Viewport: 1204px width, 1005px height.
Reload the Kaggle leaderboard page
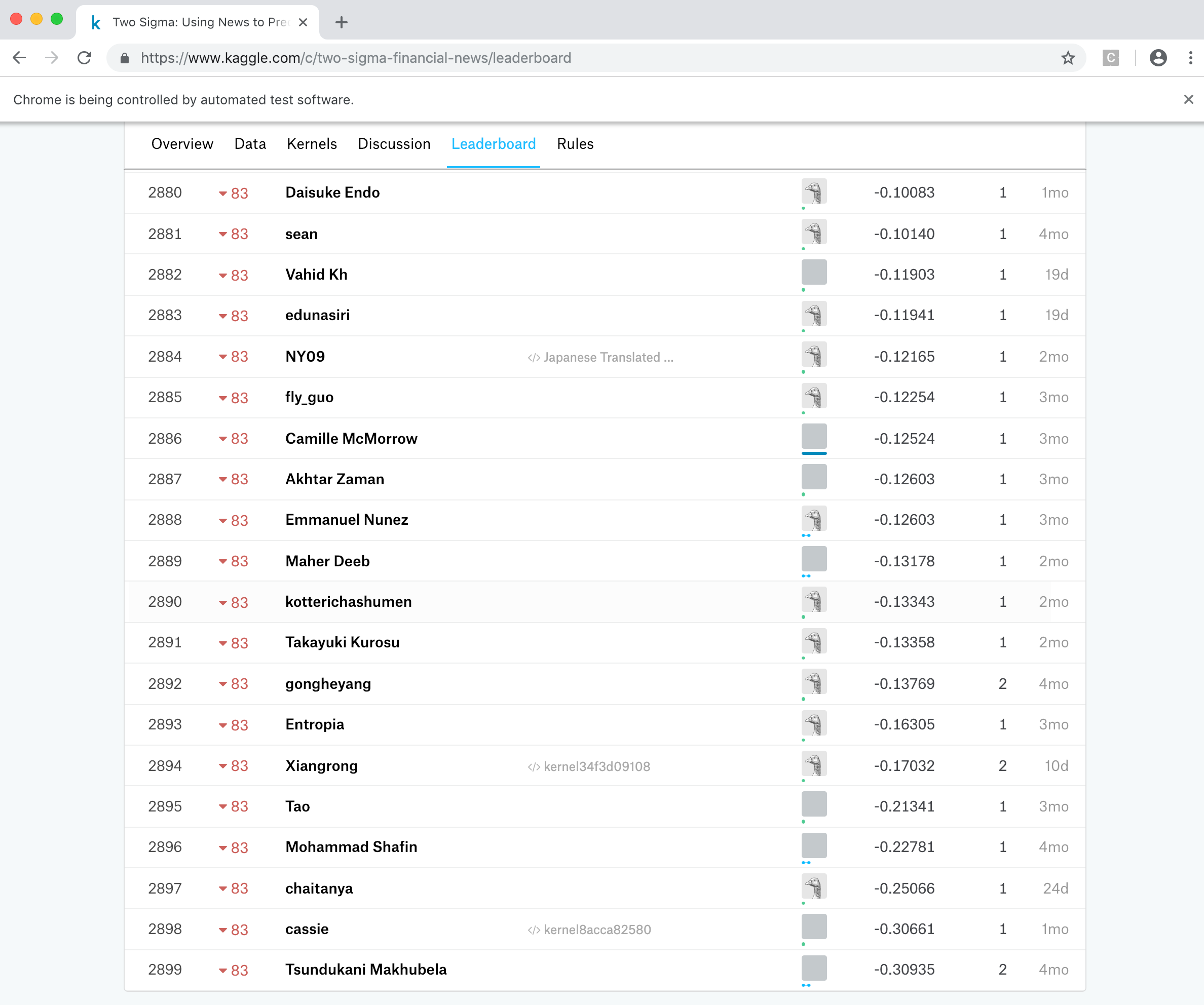coord(84,58)
